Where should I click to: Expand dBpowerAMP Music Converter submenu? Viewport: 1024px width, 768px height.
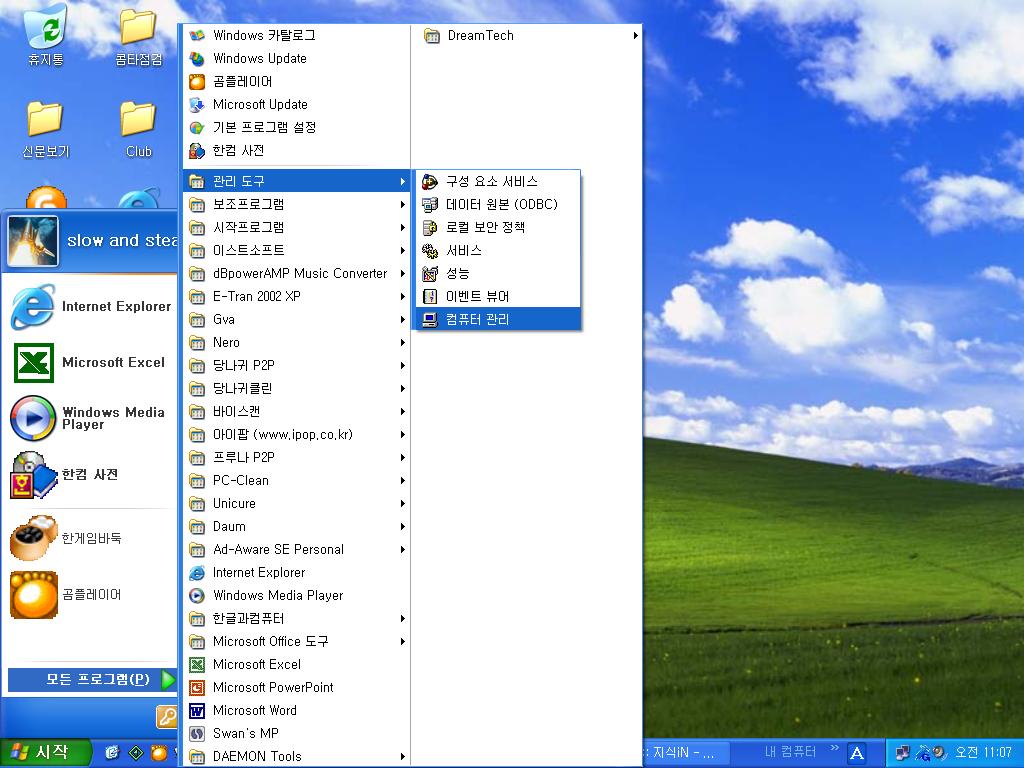297,274
